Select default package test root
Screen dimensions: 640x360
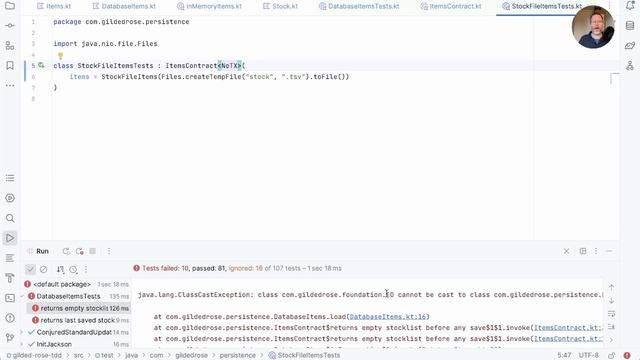pyautogui.click(x=76, y=284)
